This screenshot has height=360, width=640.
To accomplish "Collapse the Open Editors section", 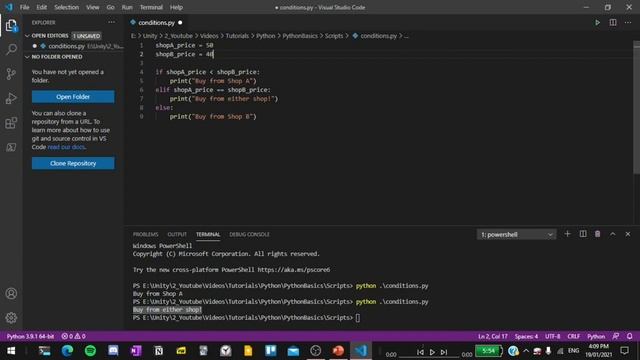I will tap(27, 36).
